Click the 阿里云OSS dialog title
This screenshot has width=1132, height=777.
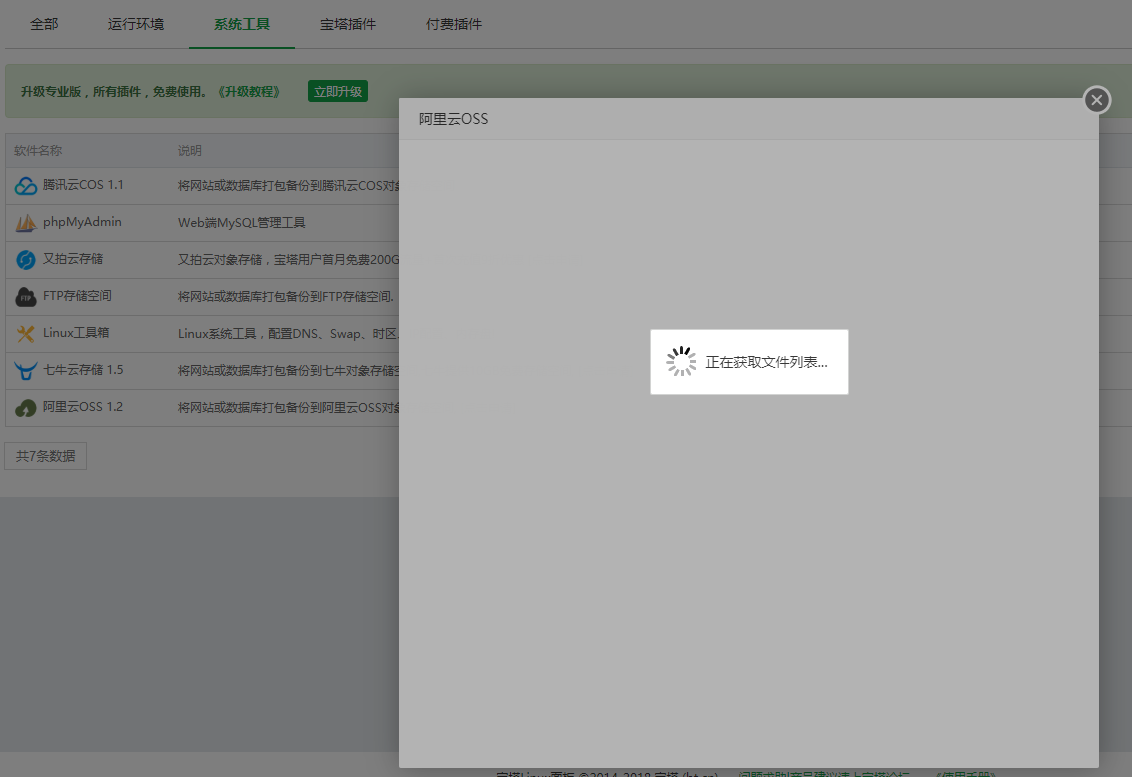coord(453,119)
